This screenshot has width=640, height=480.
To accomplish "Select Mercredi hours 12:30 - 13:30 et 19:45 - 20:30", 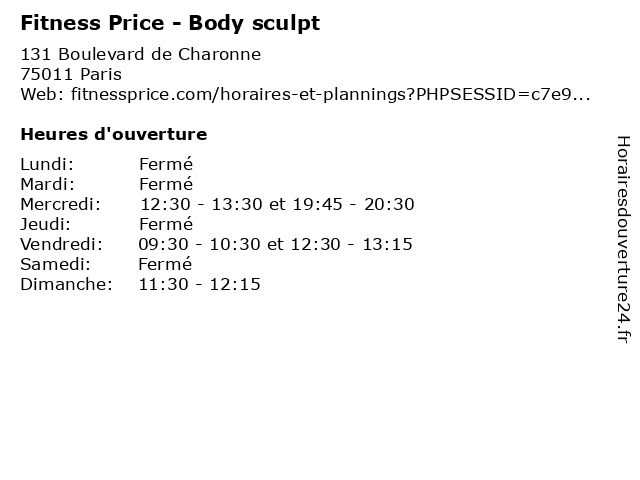I will pos(276,204).
